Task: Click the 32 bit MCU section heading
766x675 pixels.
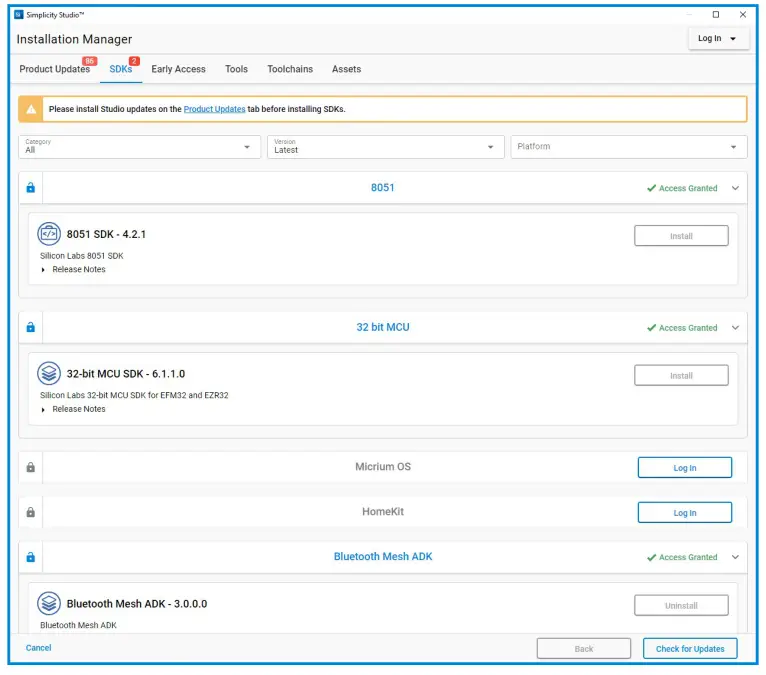Action: pyautogui.click(x=383, y=327)
